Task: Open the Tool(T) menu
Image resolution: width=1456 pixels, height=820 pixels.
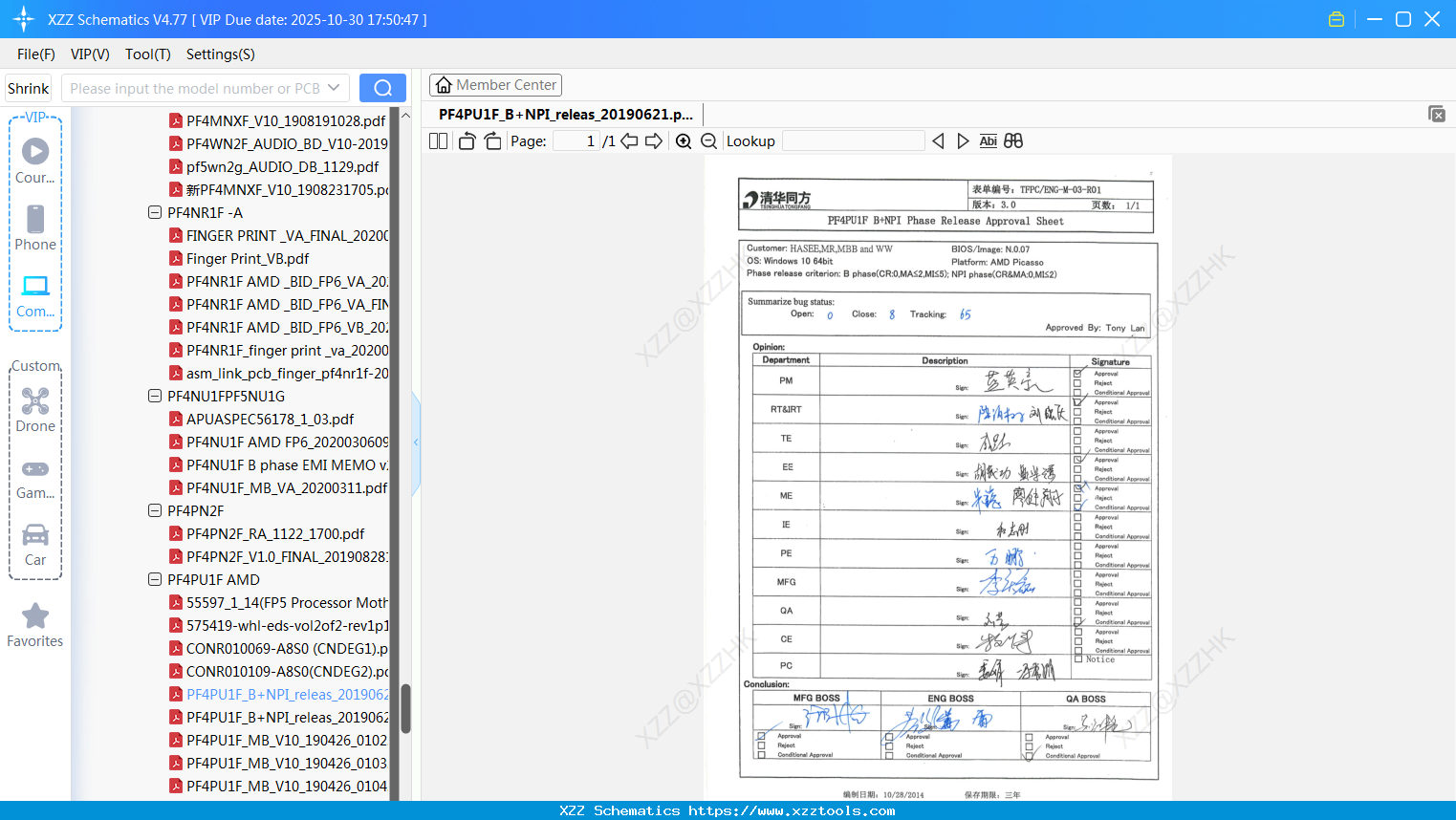Action: point(148,54)
